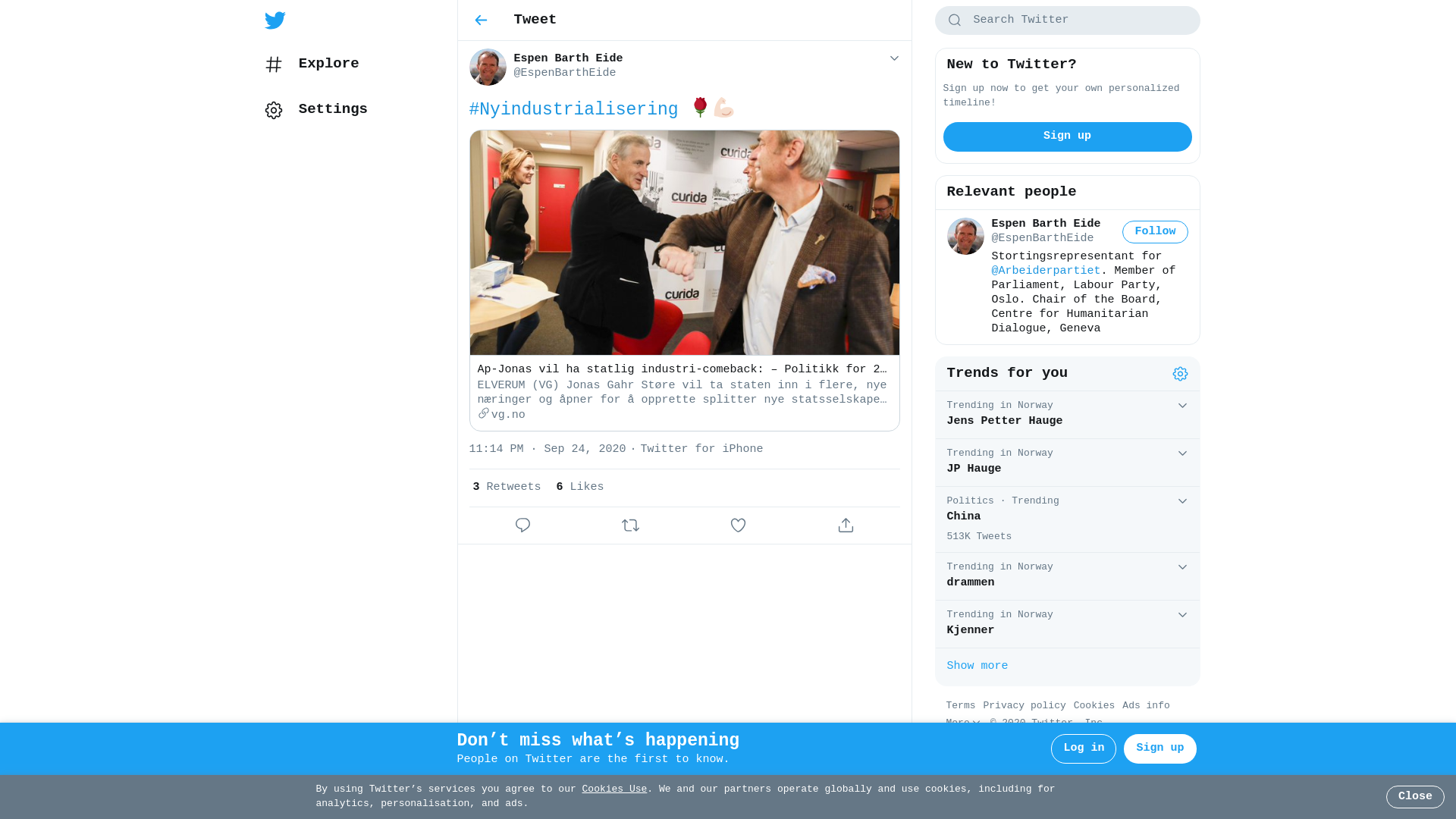
Task: Expand options for China trend
Action: [x=1182, y=501]
